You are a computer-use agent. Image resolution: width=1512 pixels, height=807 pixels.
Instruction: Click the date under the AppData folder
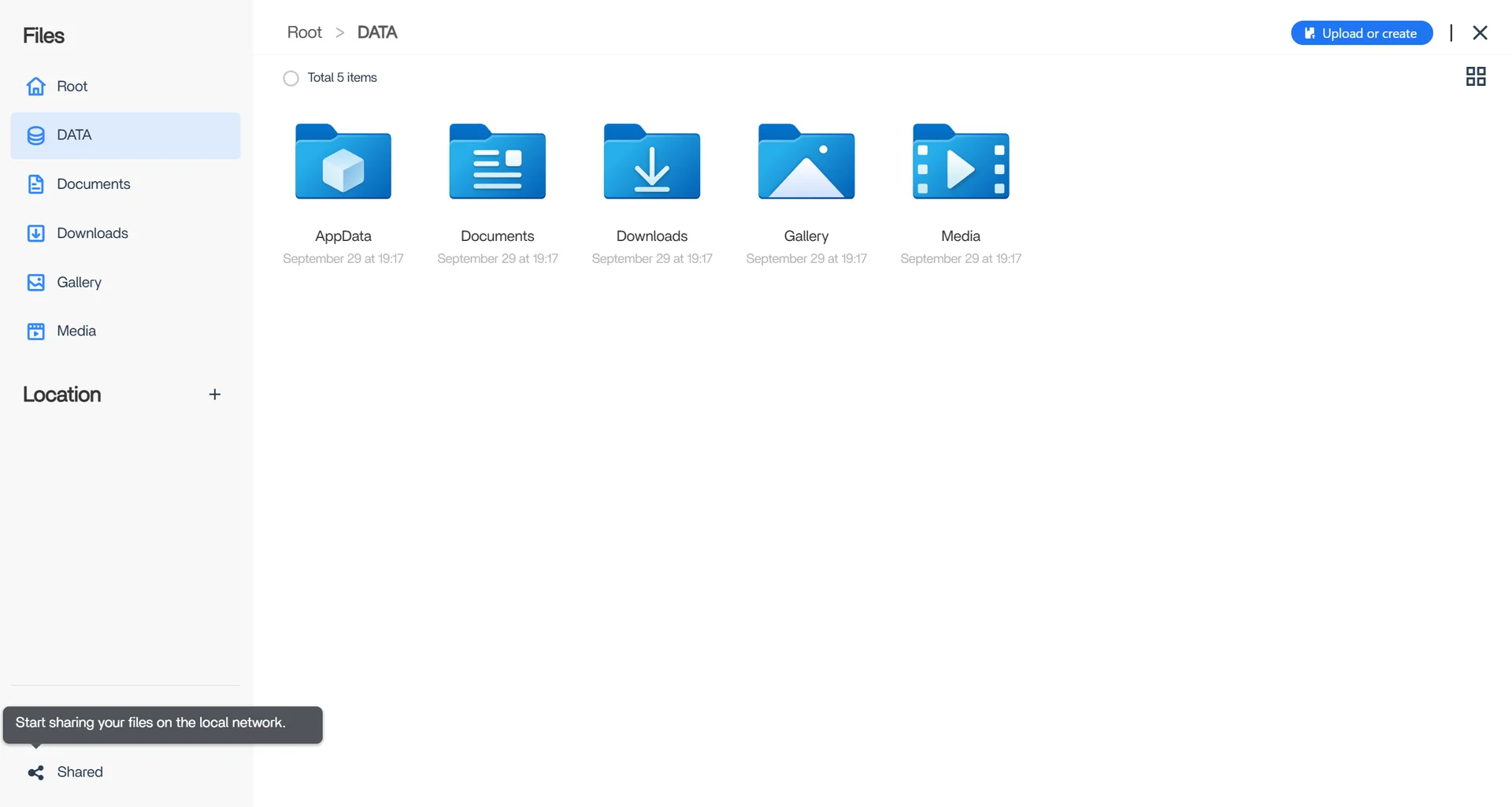(x=343, y=259)
